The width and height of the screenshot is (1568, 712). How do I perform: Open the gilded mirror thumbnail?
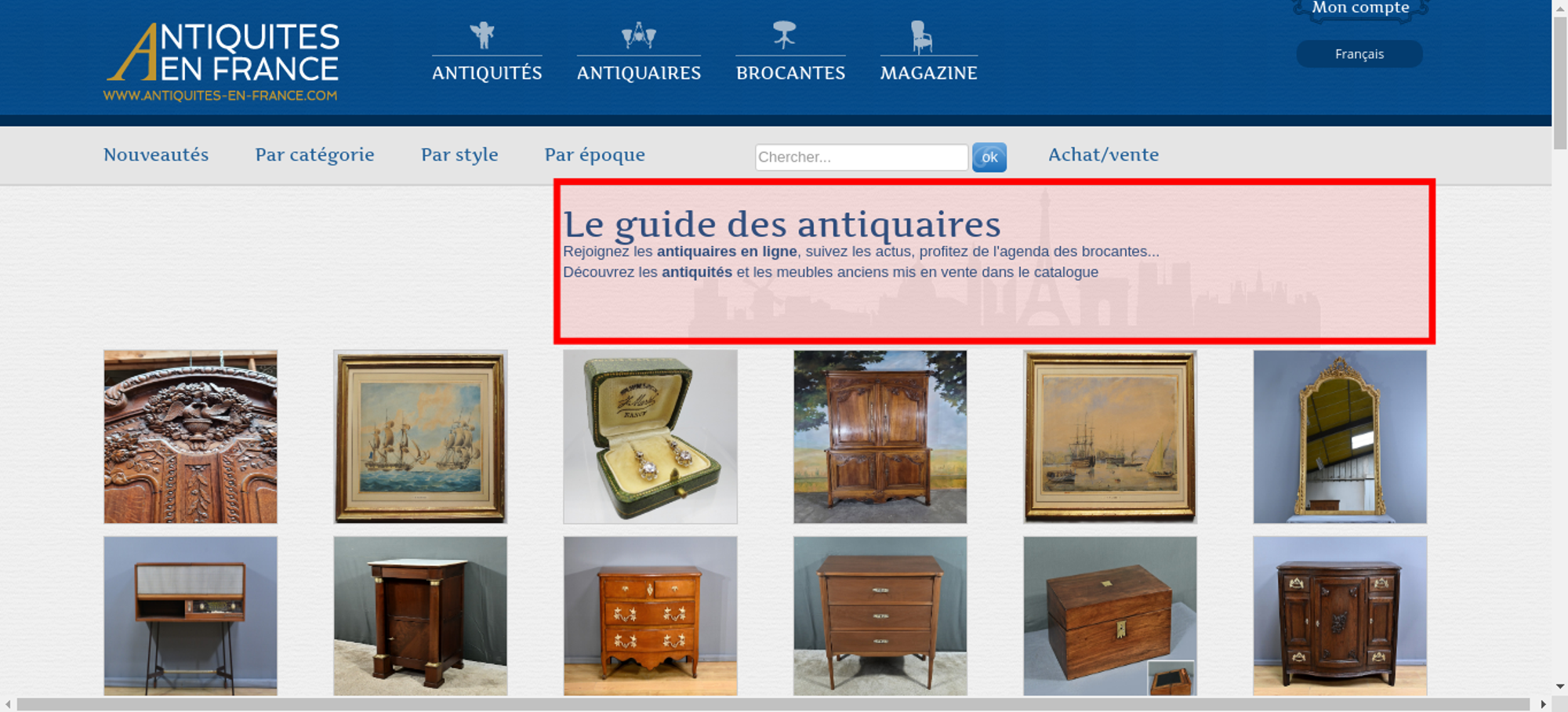(1340, 437)
